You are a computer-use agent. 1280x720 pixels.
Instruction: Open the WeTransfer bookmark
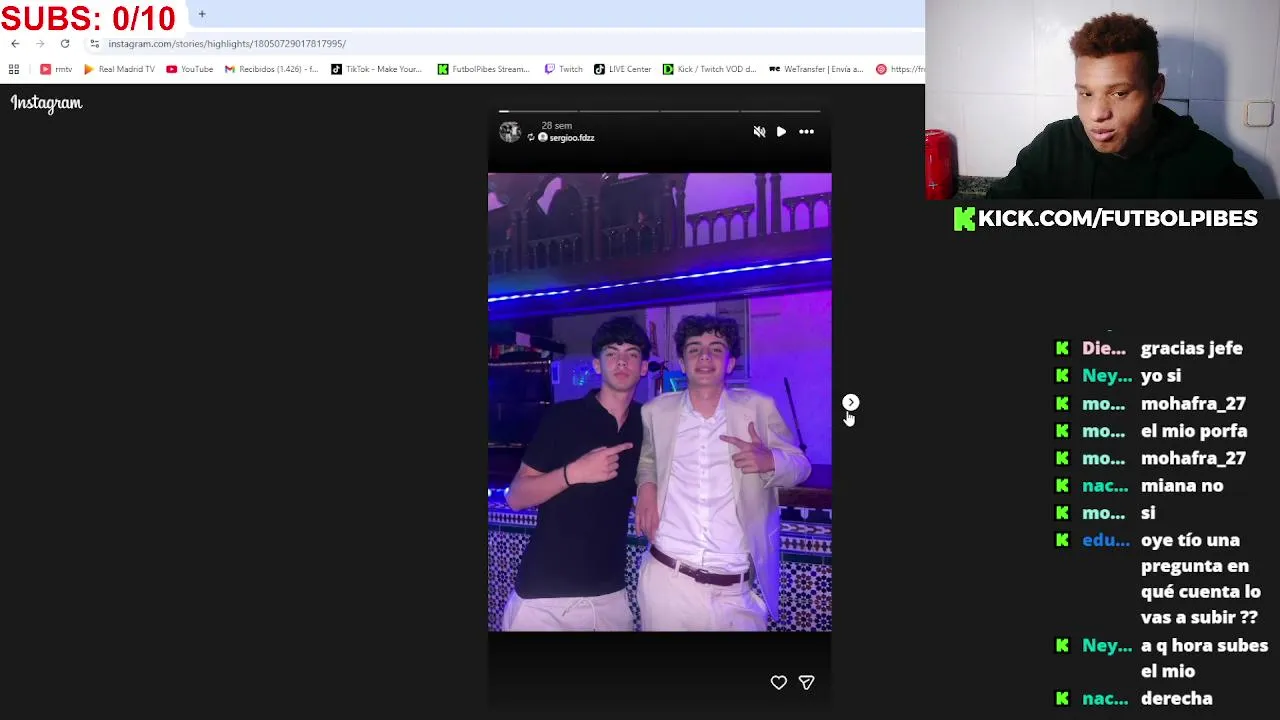tap(816, 69)
